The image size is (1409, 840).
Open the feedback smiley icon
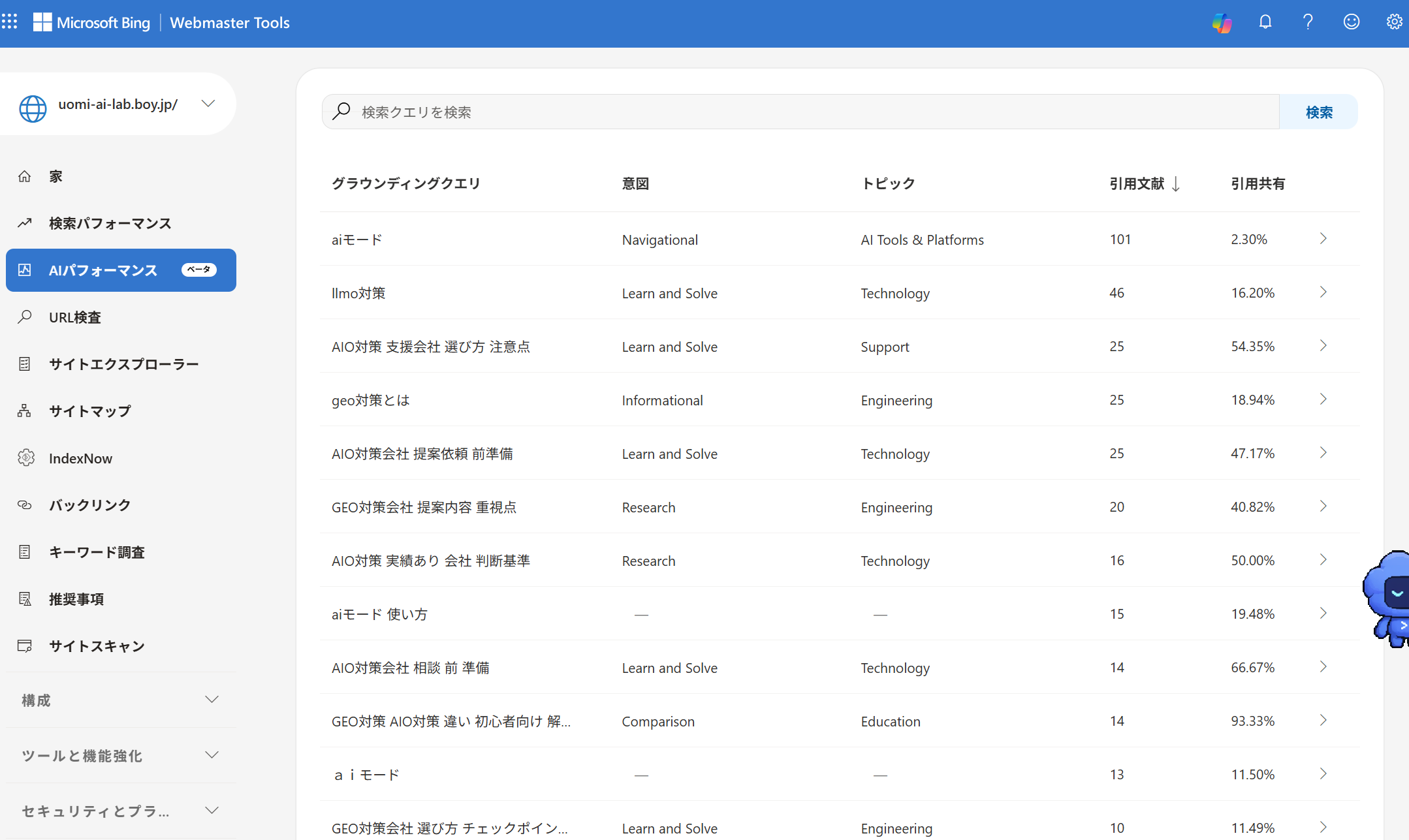coord(1352,22)
